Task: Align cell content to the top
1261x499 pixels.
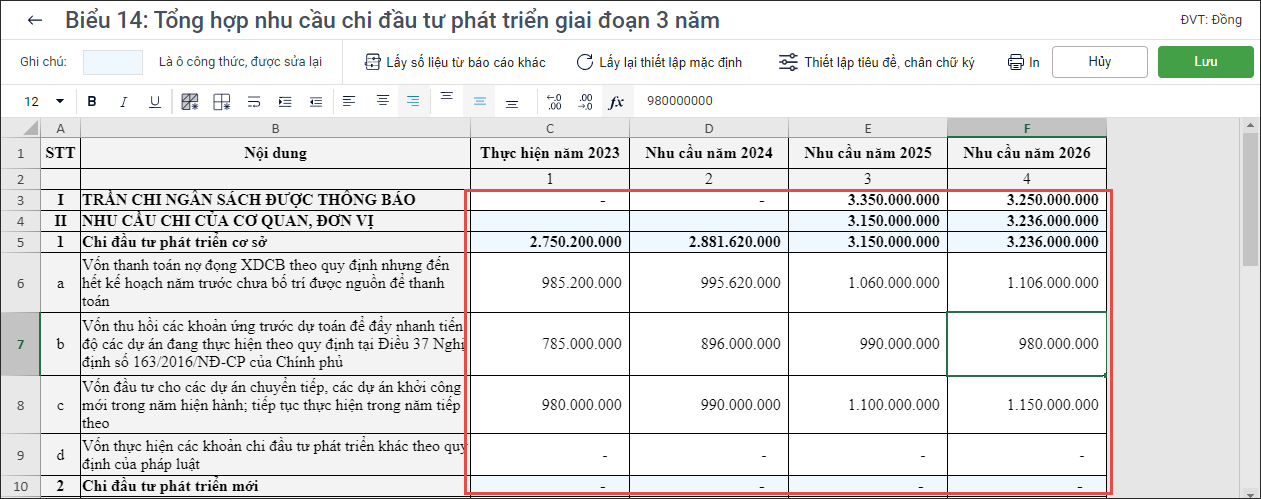Action: click(446, 99)
